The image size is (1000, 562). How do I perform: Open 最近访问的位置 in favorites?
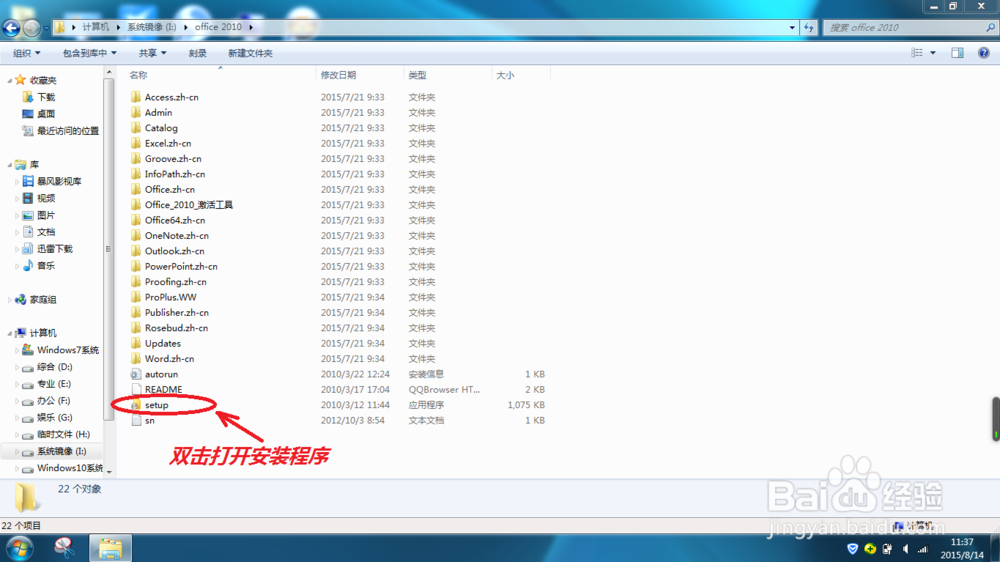(x=68, y=131)
